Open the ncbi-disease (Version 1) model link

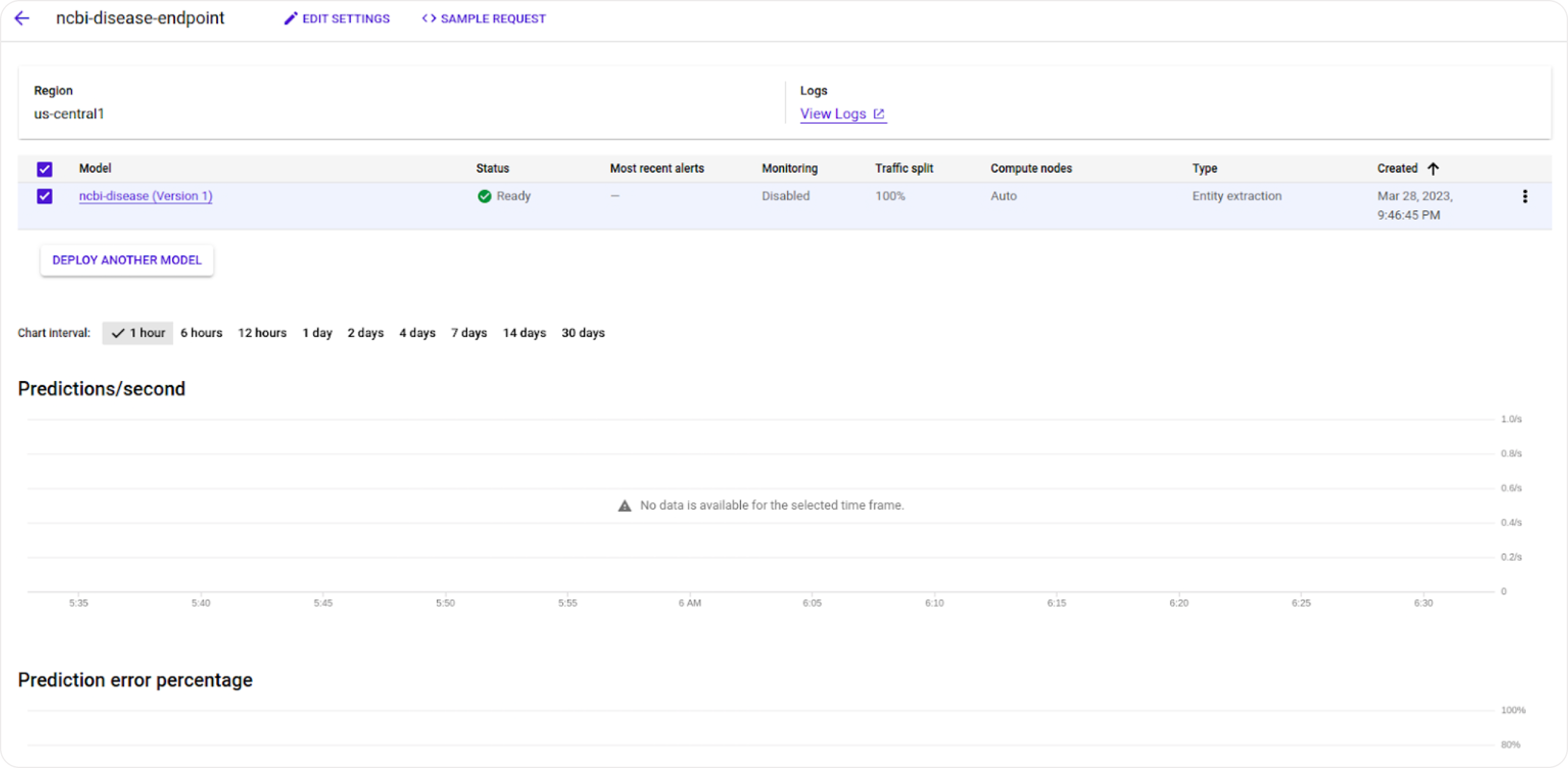(x=145, y=196)
